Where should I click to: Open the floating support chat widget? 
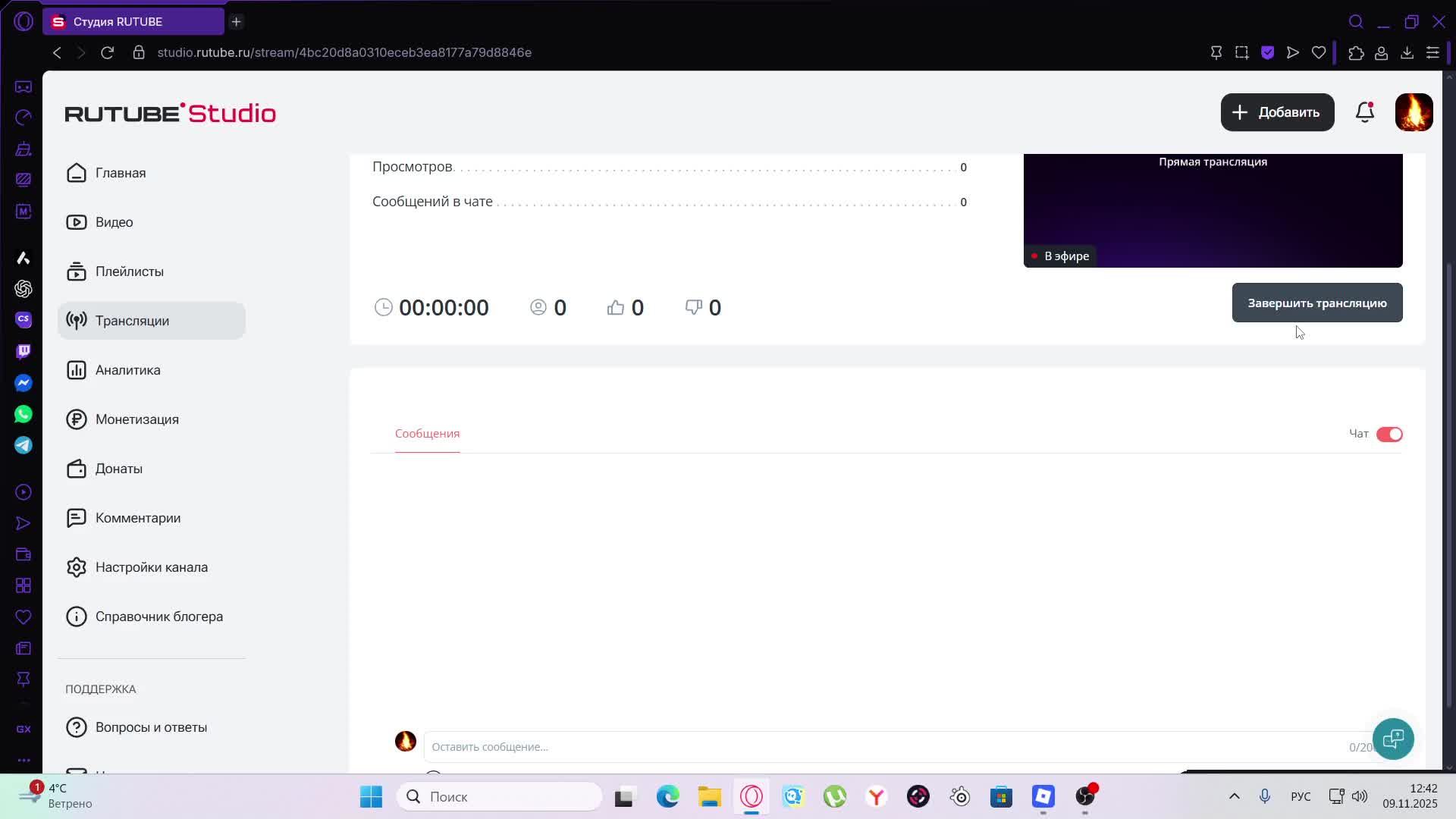coord(1392,739)
